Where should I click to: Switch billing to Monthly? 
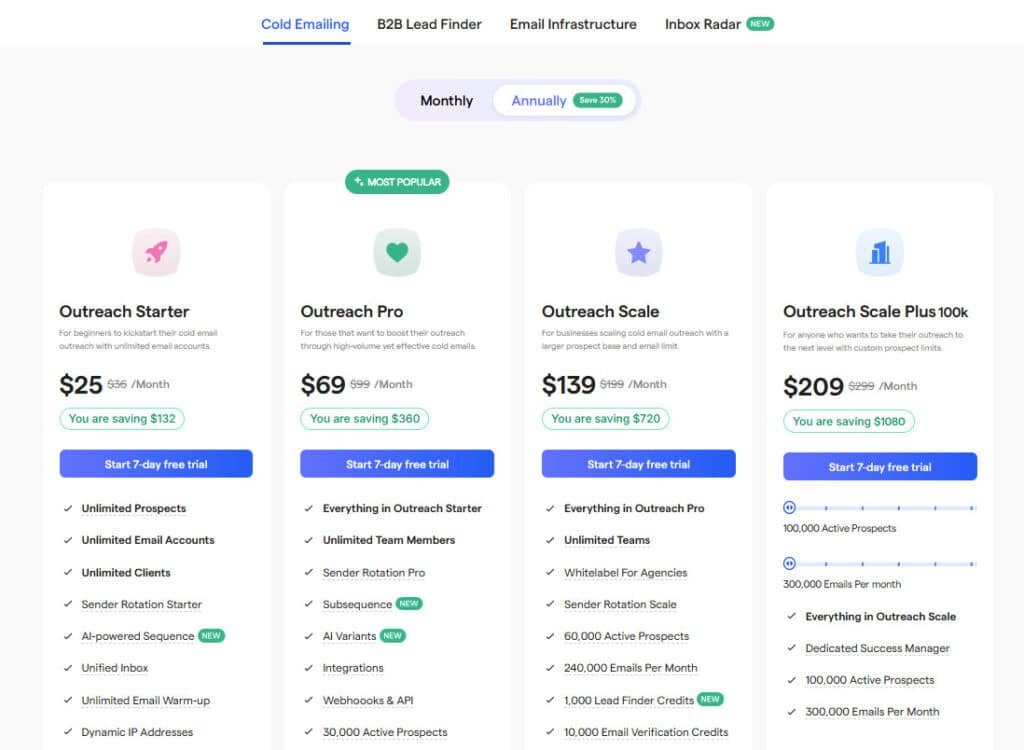click(x=446, y=101)
